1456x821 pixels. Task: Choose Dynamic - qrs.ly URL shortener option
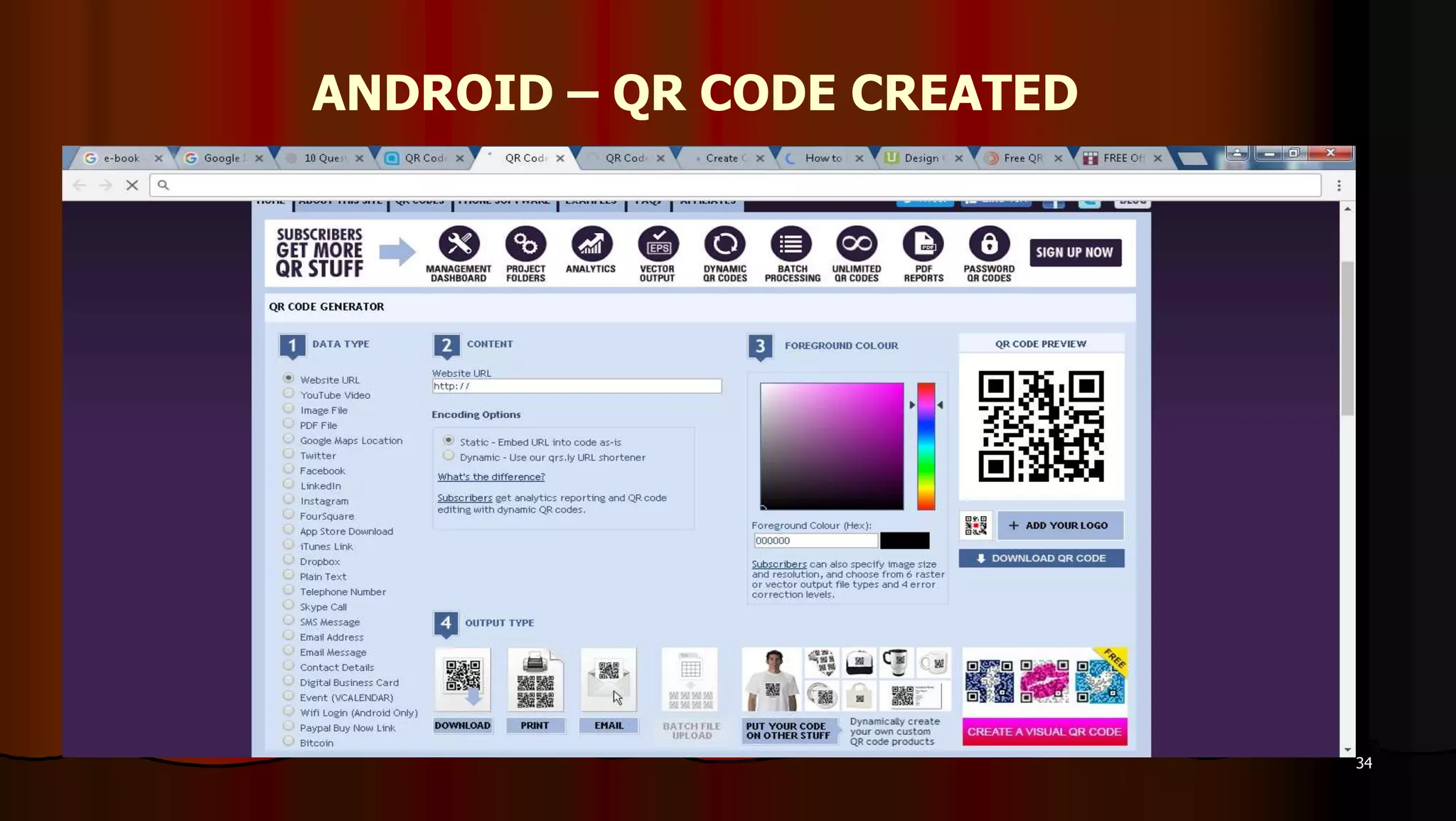[x=449, y=456]
